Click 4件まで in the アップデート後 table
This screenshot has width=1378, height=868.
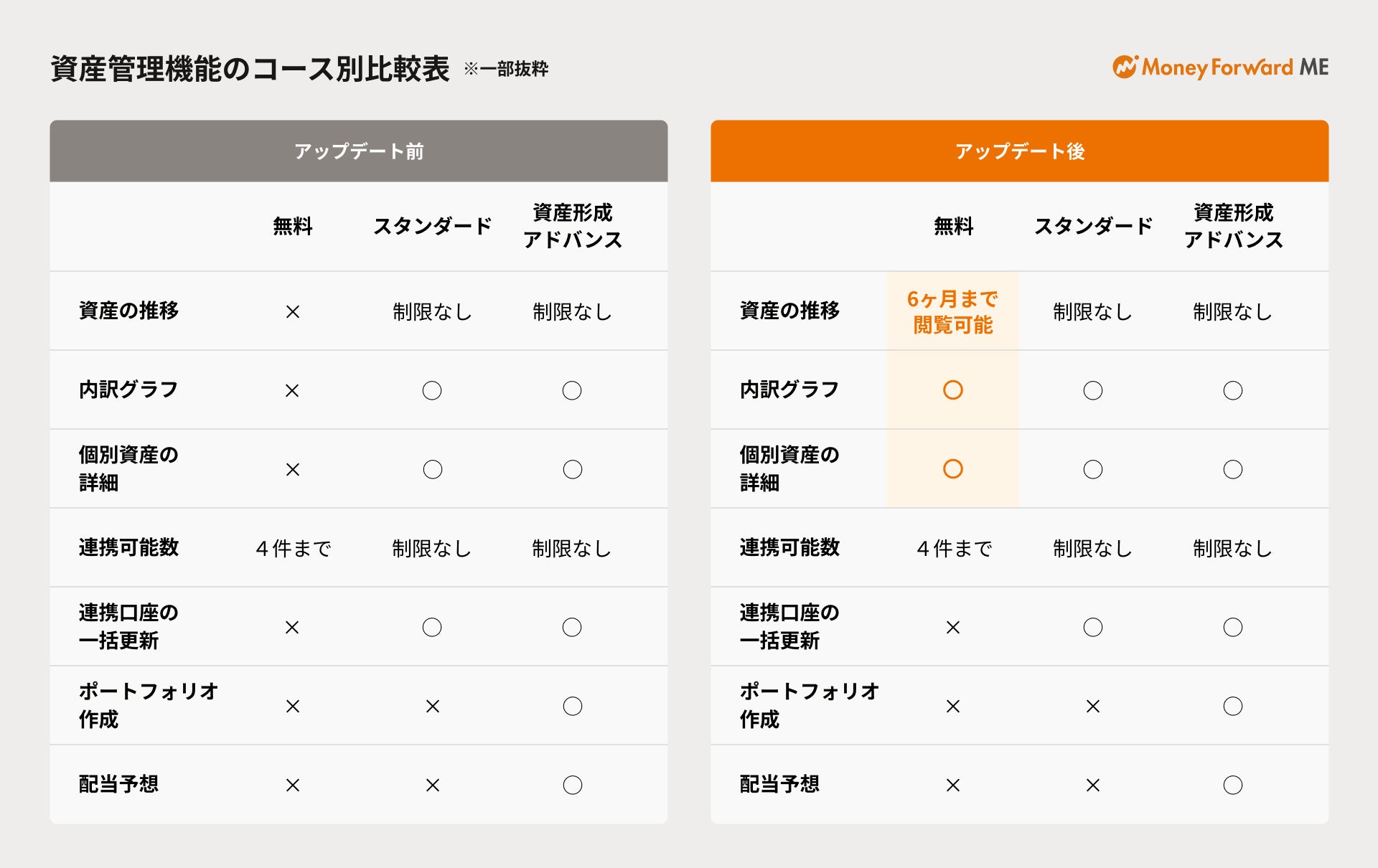pos(954,549)
